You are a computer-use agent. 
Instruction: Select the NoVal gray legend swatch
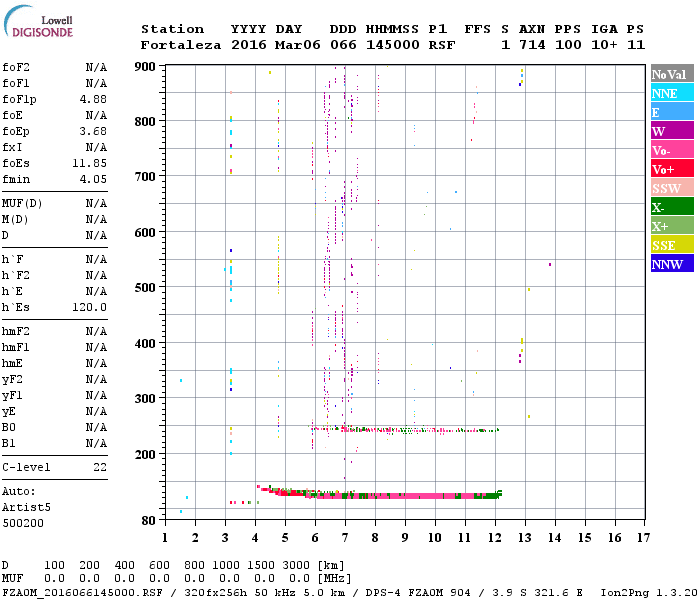(x=672, y=74)
